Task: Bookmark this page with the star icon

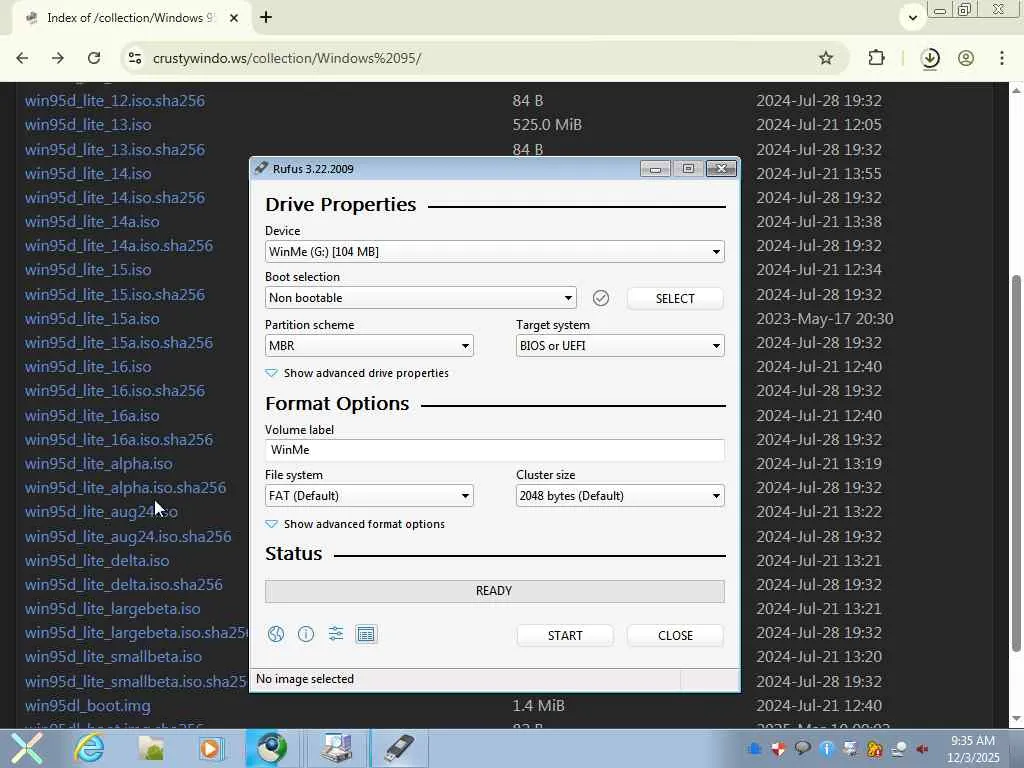Action: [825, 58]
